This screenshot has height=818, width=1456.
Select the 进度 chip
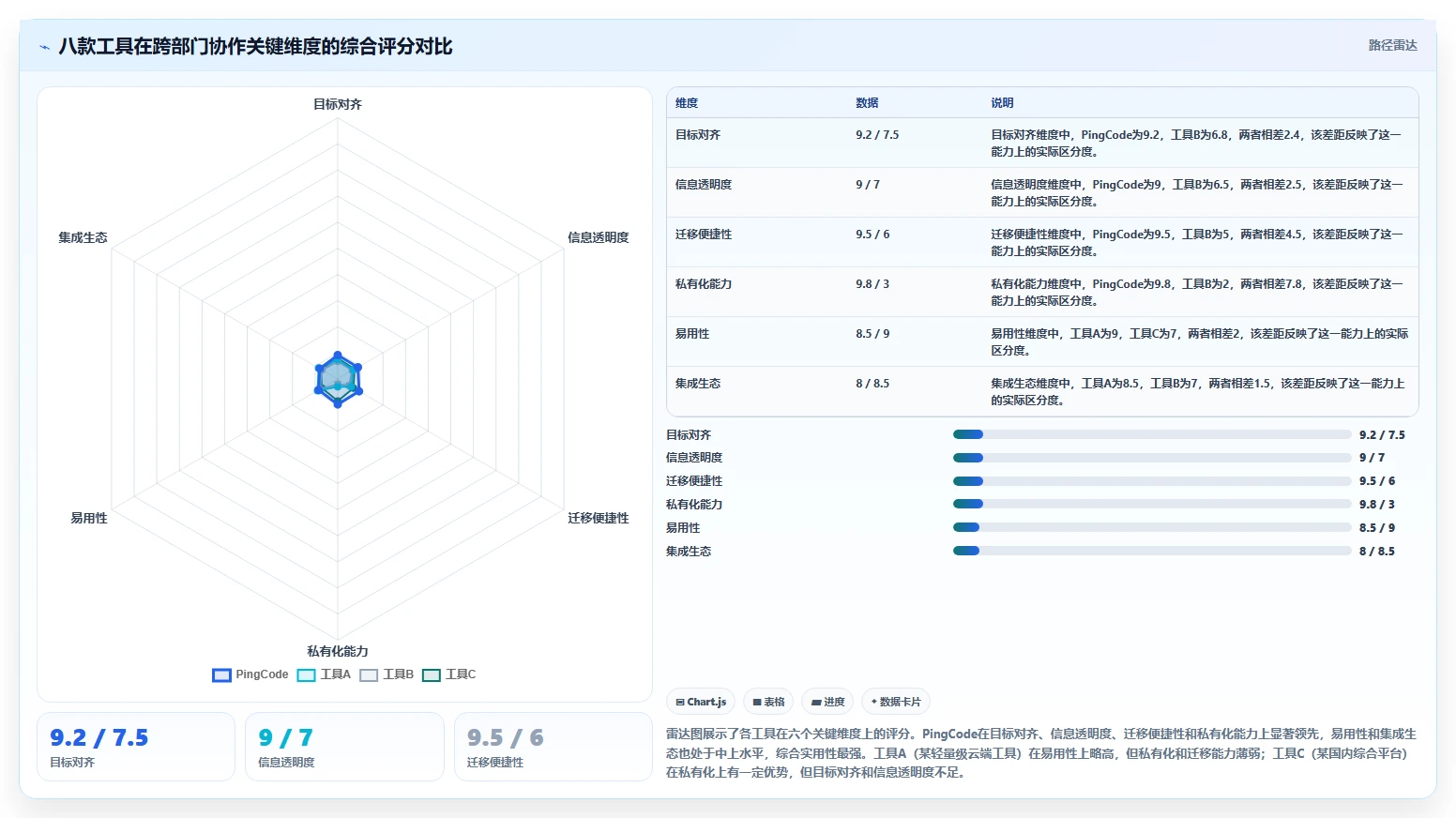tap(827, 702)
